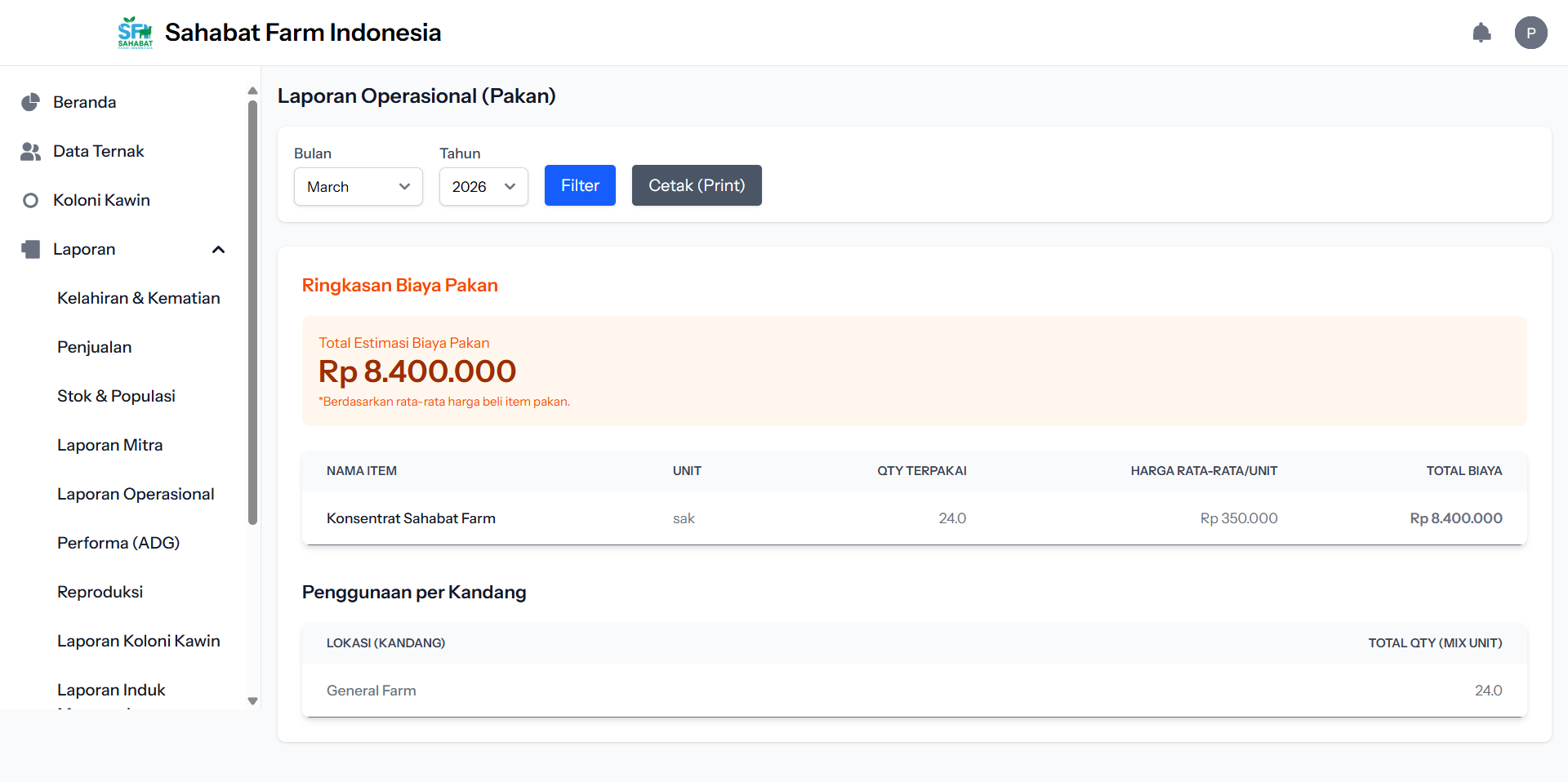1568x782 pixels.
Task: Click the notification bell icon
Action: pos(1481,33)
